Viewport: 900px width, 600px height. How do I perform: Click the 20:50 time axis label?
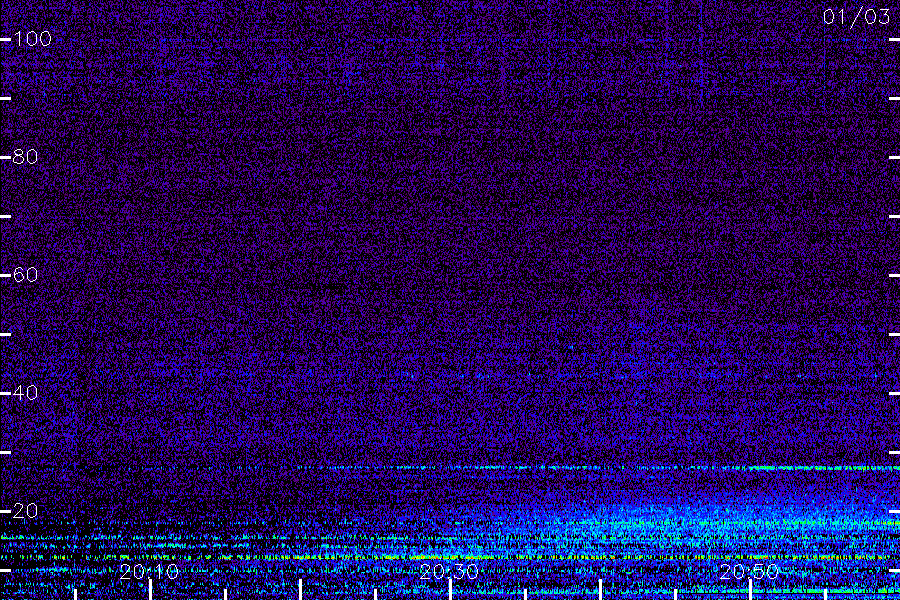pyautogui.click(x=749, y=571)
